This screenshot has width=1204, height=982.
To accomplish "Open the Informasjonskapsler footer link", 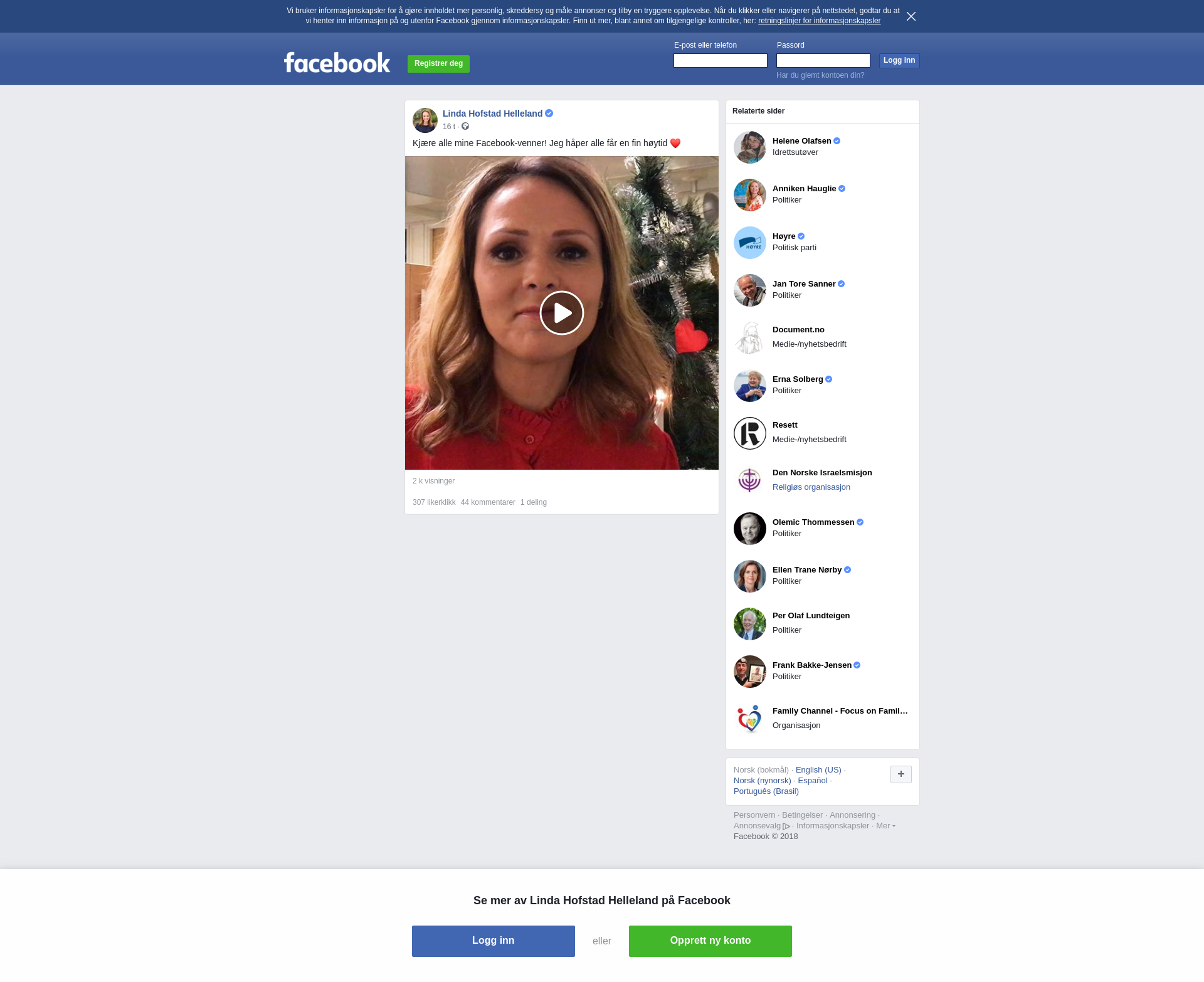I will click(833, 826).
